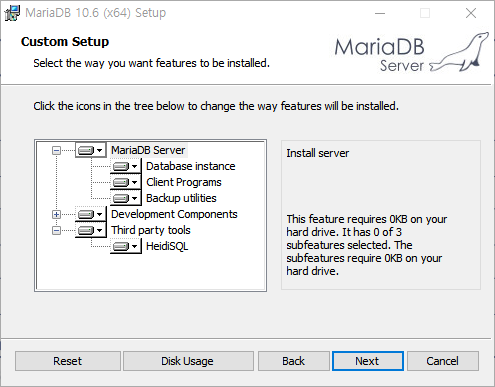
Task: Select the MariaDB Server tree item label
Action: point(148,150)
